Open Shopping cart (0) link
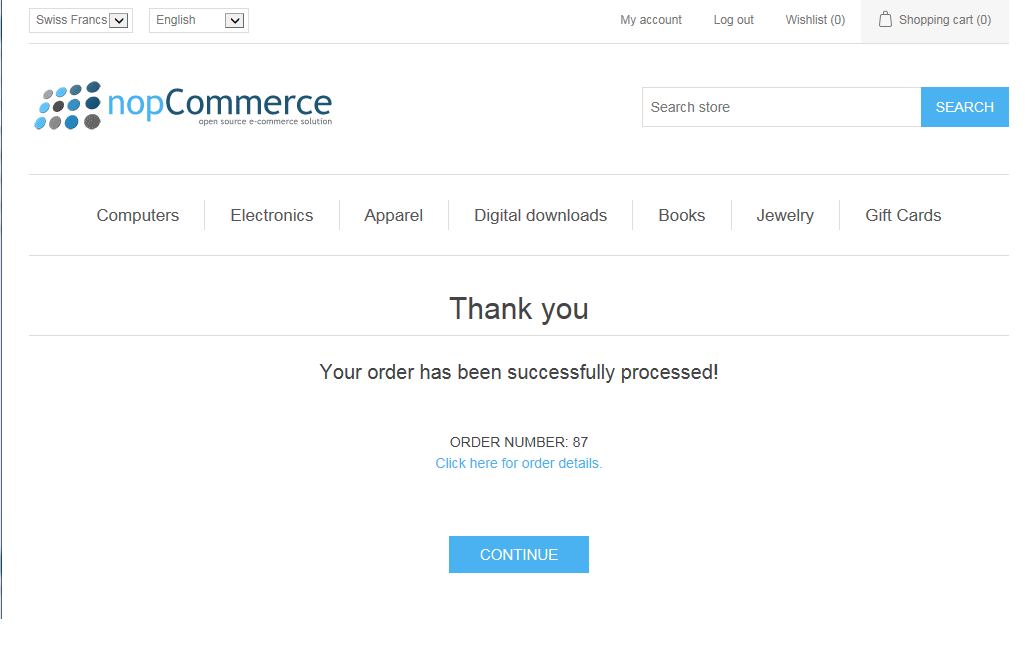1033x656 pixels. [x=944, y=20]
